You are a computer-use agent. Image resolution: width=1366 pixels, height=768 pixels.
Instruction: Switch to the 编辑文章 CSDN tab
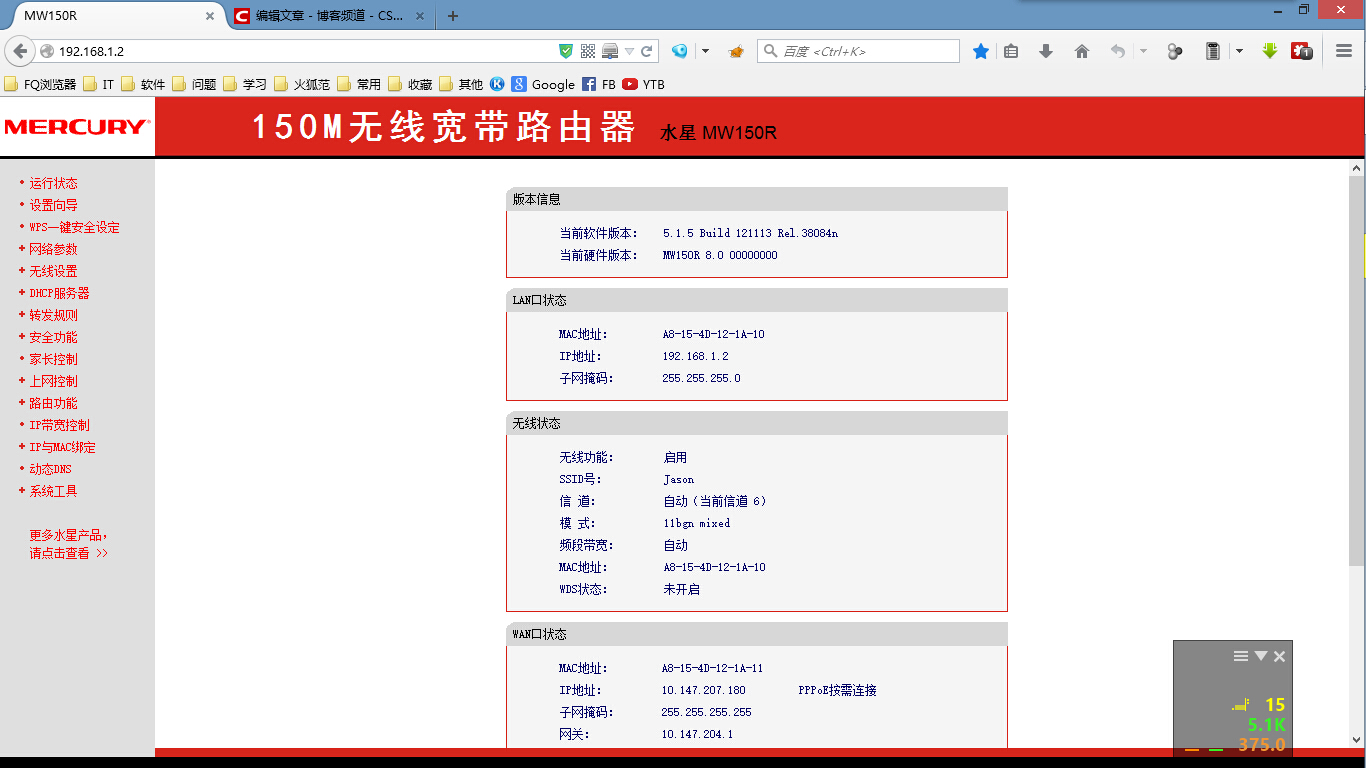[x=330, y=16]
